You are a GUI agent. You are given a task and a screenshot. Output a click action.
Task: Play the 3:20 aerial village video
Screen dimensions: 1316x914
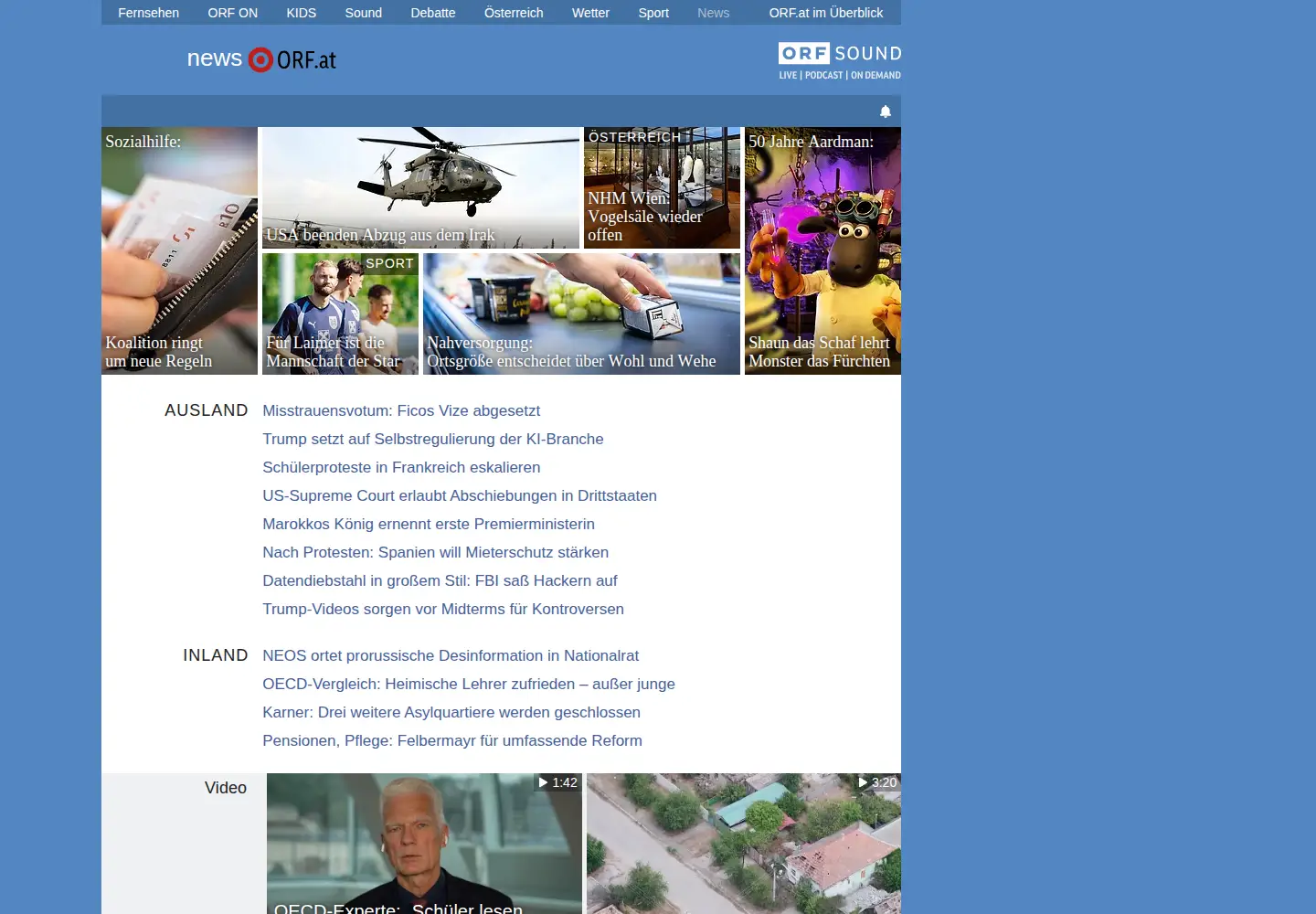[x=744, y=844]
